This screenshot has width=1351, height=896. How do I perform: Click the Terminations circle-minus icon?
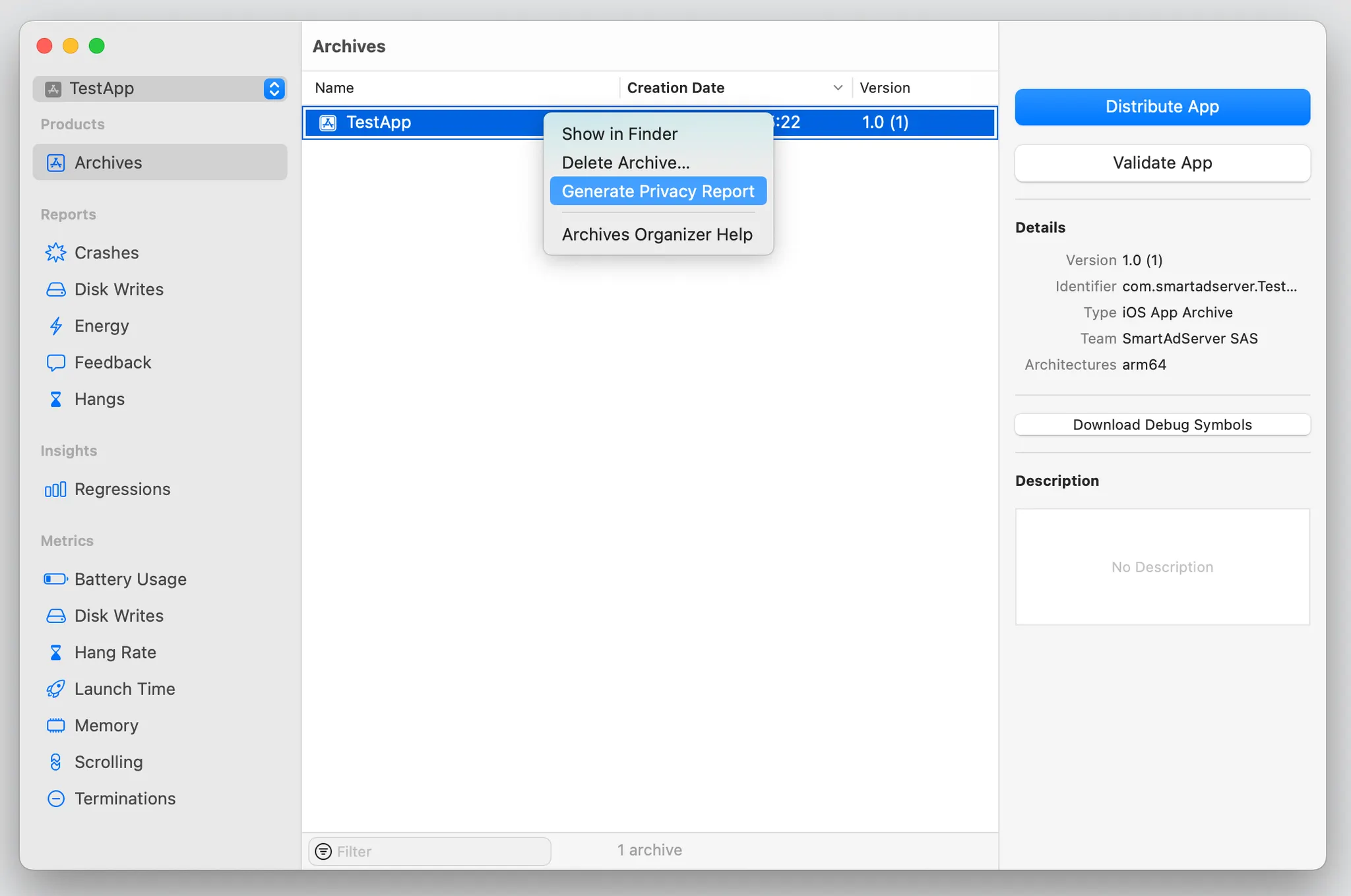click(55, 798)
